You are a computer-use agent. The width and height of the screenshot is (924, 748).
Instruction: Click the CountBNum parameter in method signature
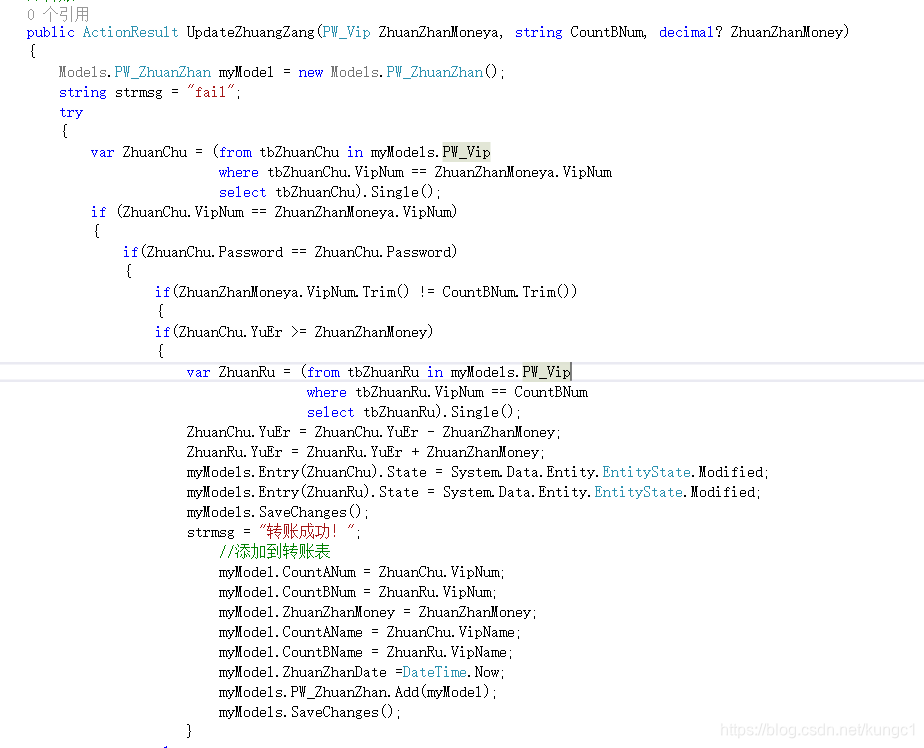(607, 32)
